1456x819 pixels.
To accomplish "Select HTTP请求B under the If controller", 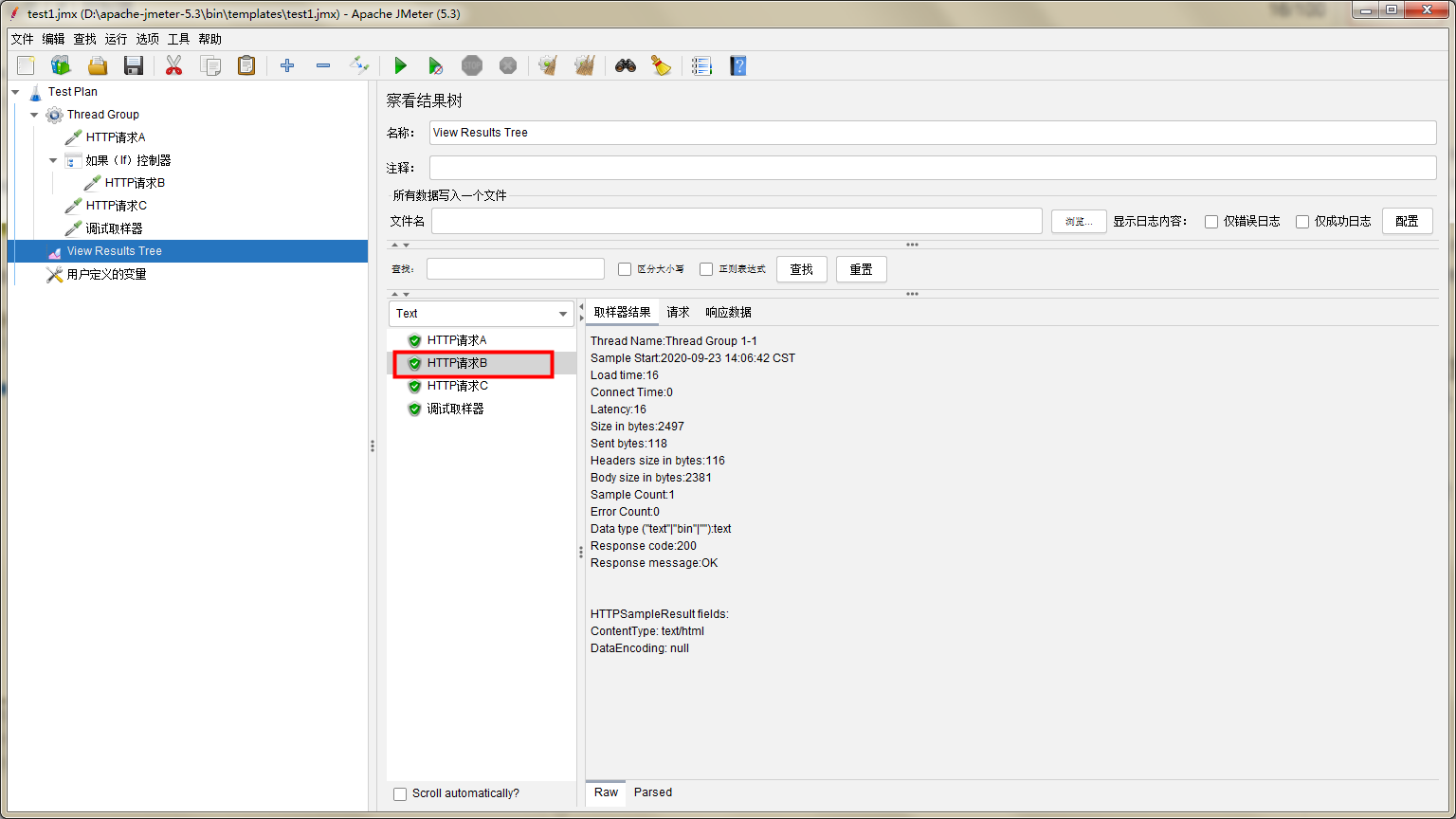I will (x=135, y=183).
